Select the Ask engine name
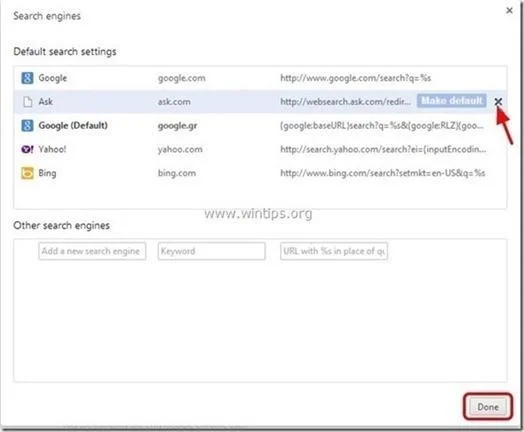524x432 pixels. (x=45, y=102)
